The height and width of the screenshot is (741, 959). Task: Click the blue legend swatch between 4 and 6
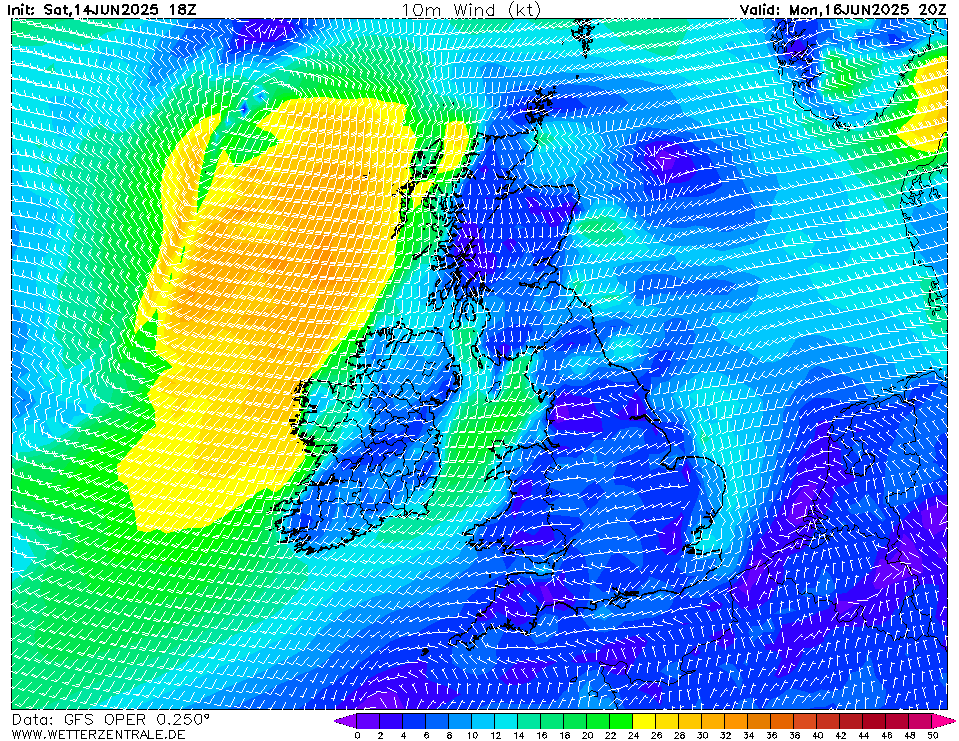click(414, 721)
